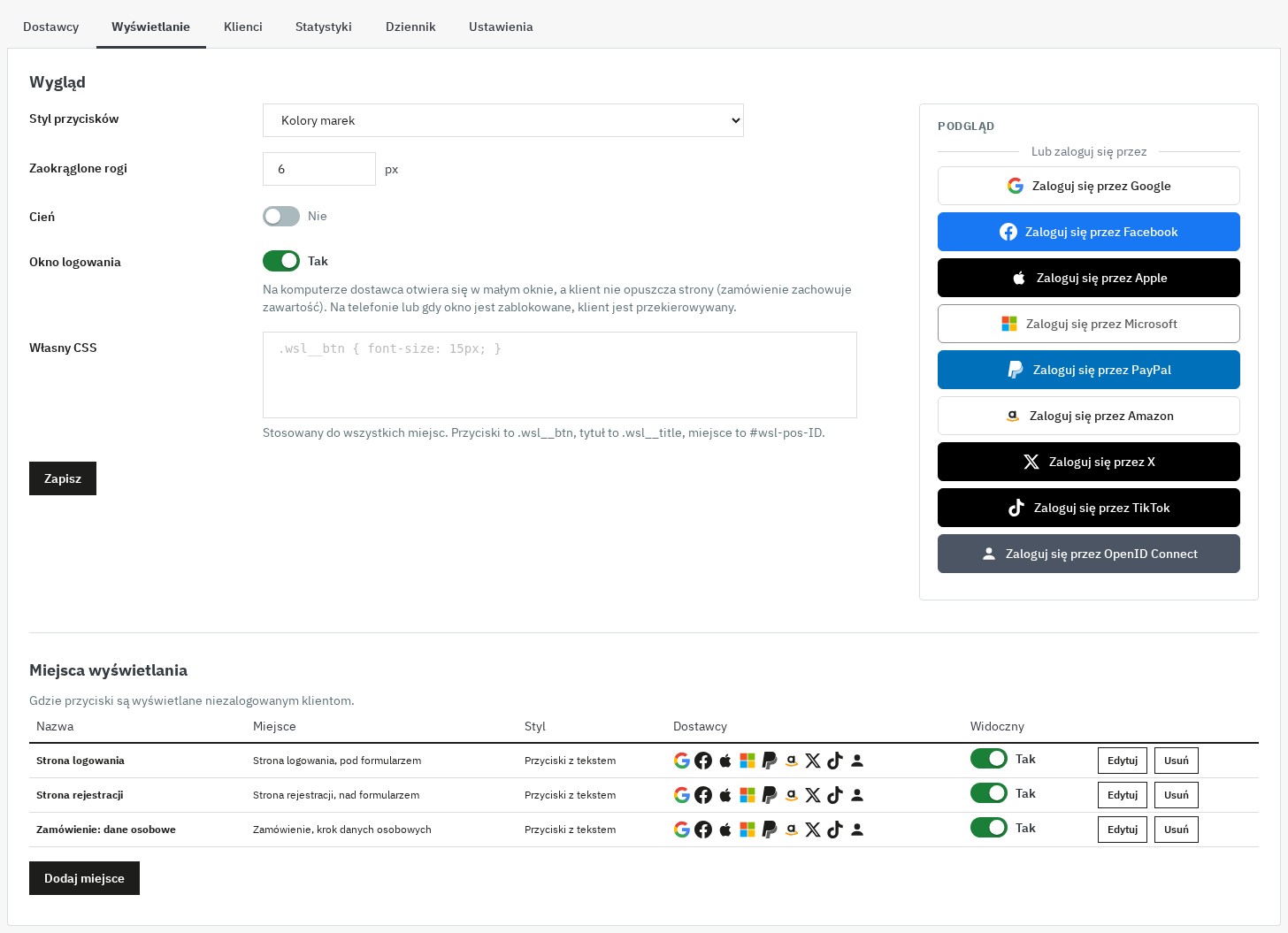Click the Amazon icon in Strona rejestracji row

click(791, 795)
